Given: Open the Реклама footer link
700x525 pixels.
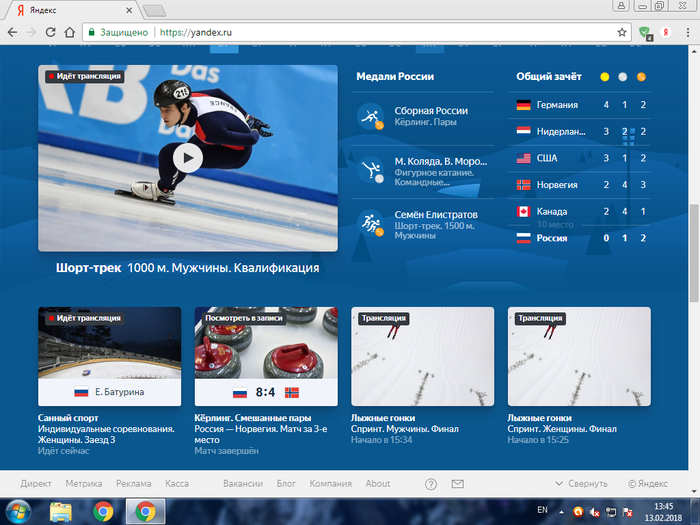Looking at the screenshot, I should 133,483.
